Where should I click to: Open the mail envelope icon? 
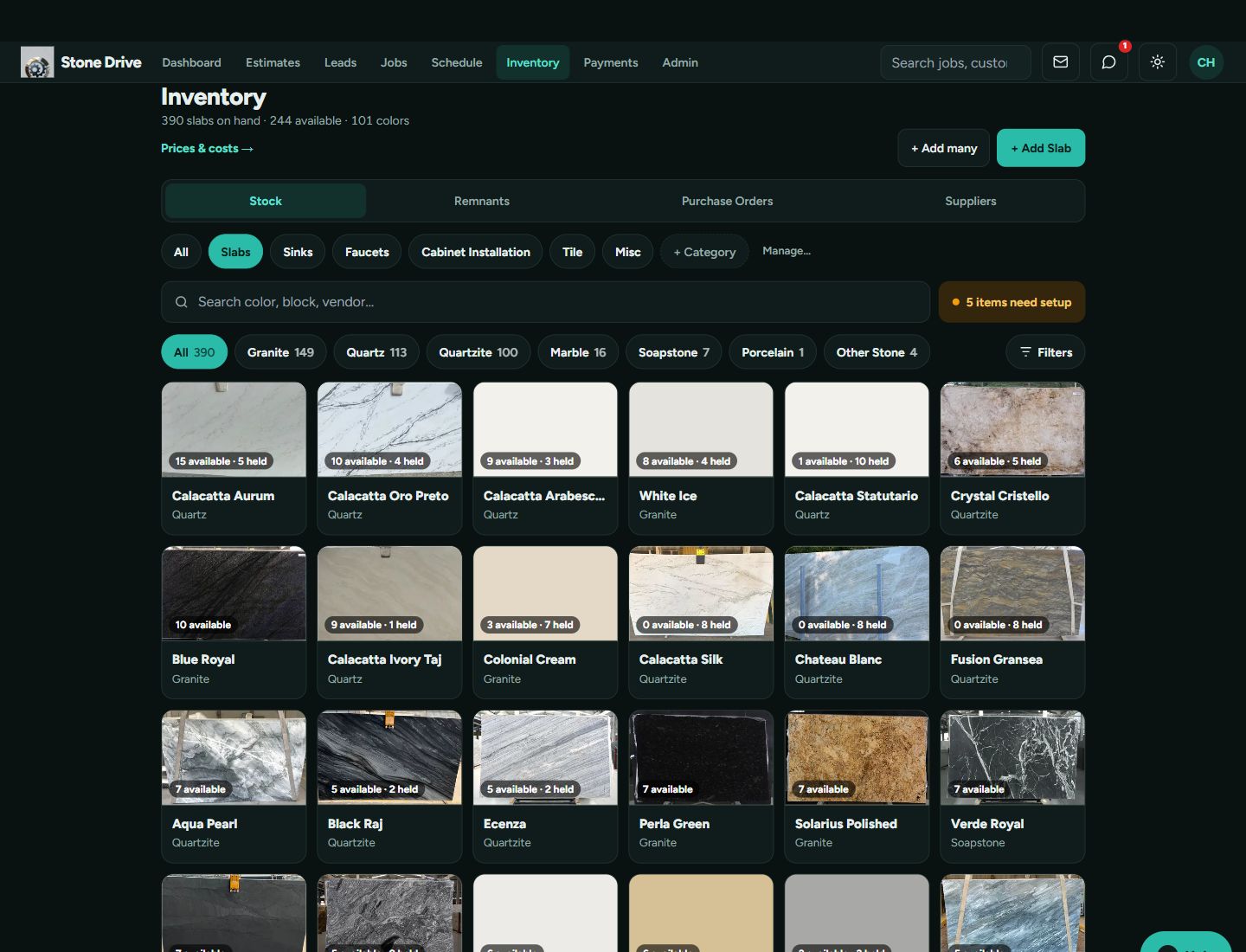point(1060,62)
